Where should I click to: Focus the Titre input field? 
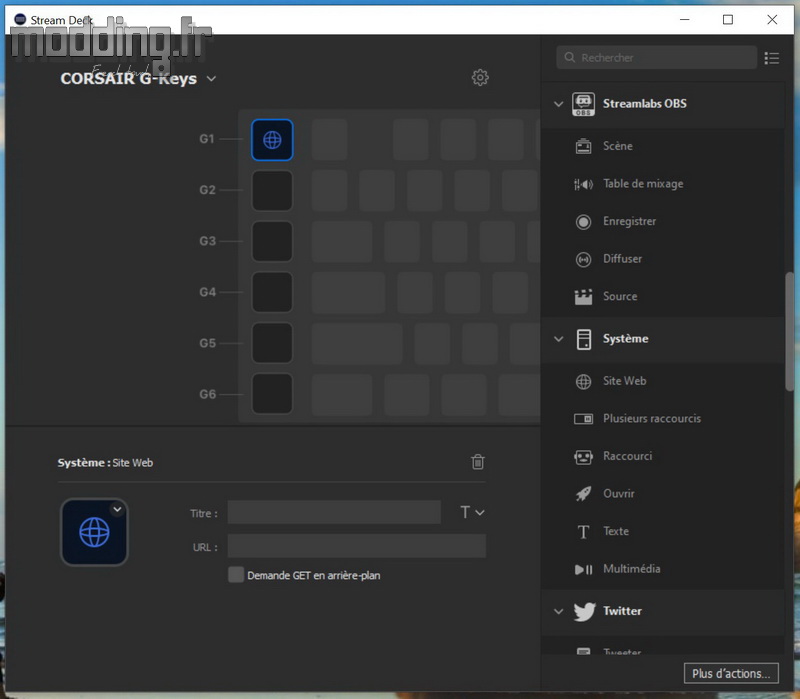[334, 512]
